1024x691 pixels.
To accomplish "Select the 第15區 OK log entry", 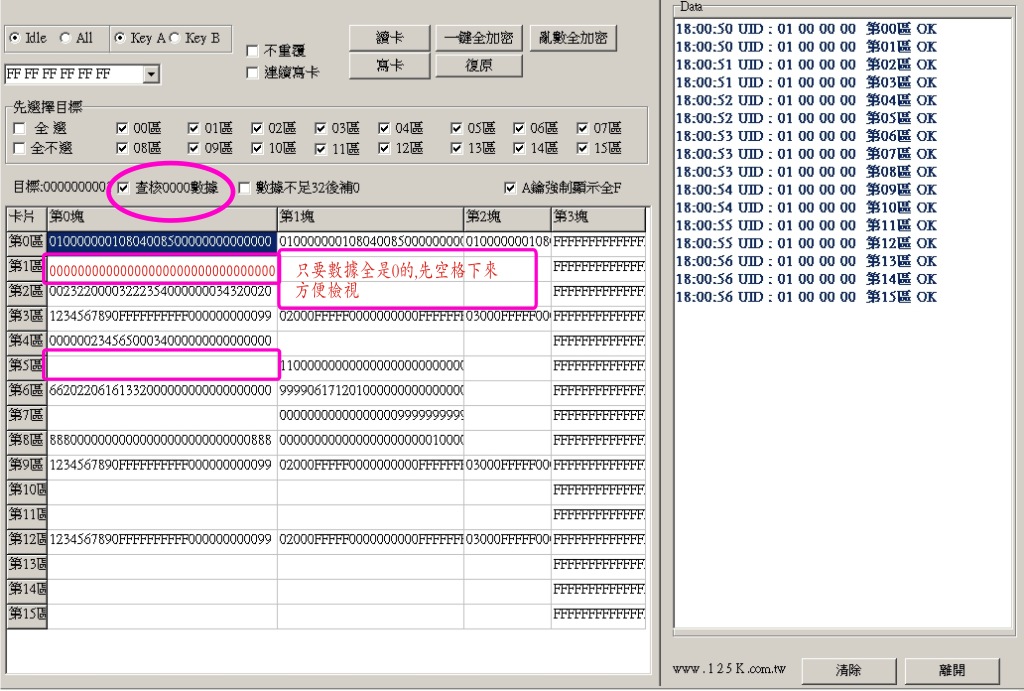I will 806,297.
